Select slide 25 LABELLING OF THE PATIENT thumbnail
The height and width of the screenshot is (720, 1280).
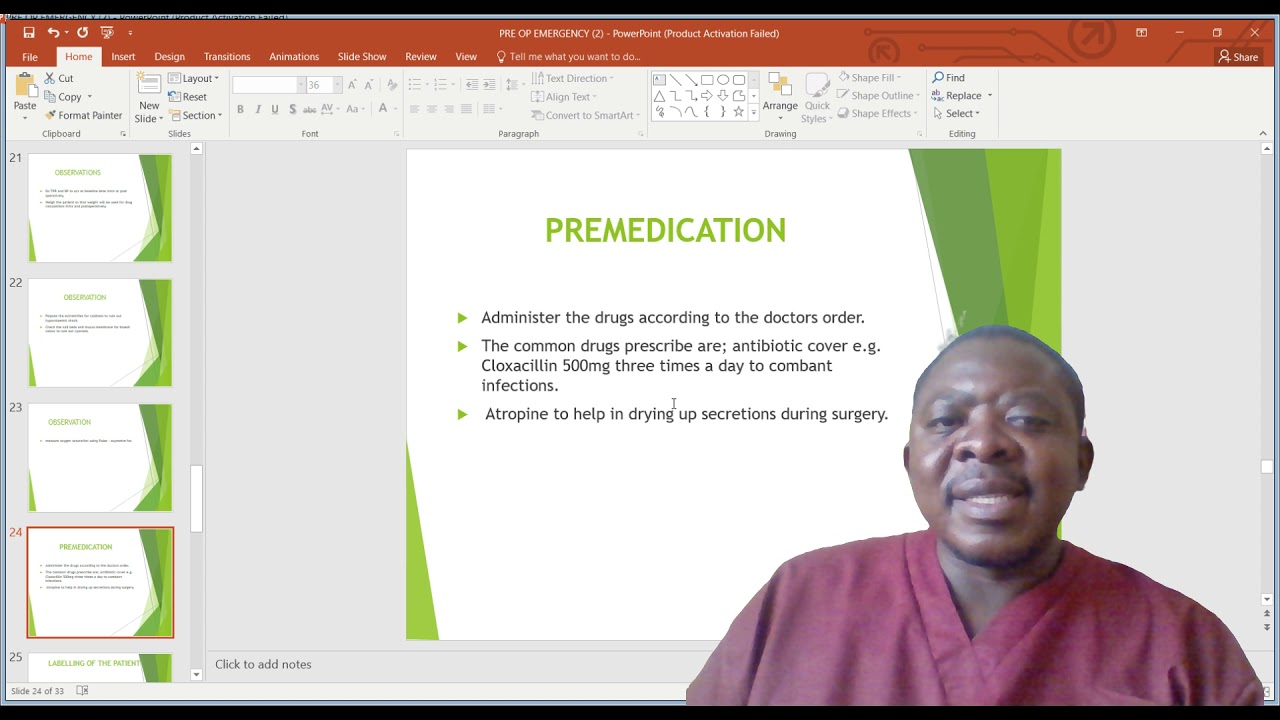(100, 668)
